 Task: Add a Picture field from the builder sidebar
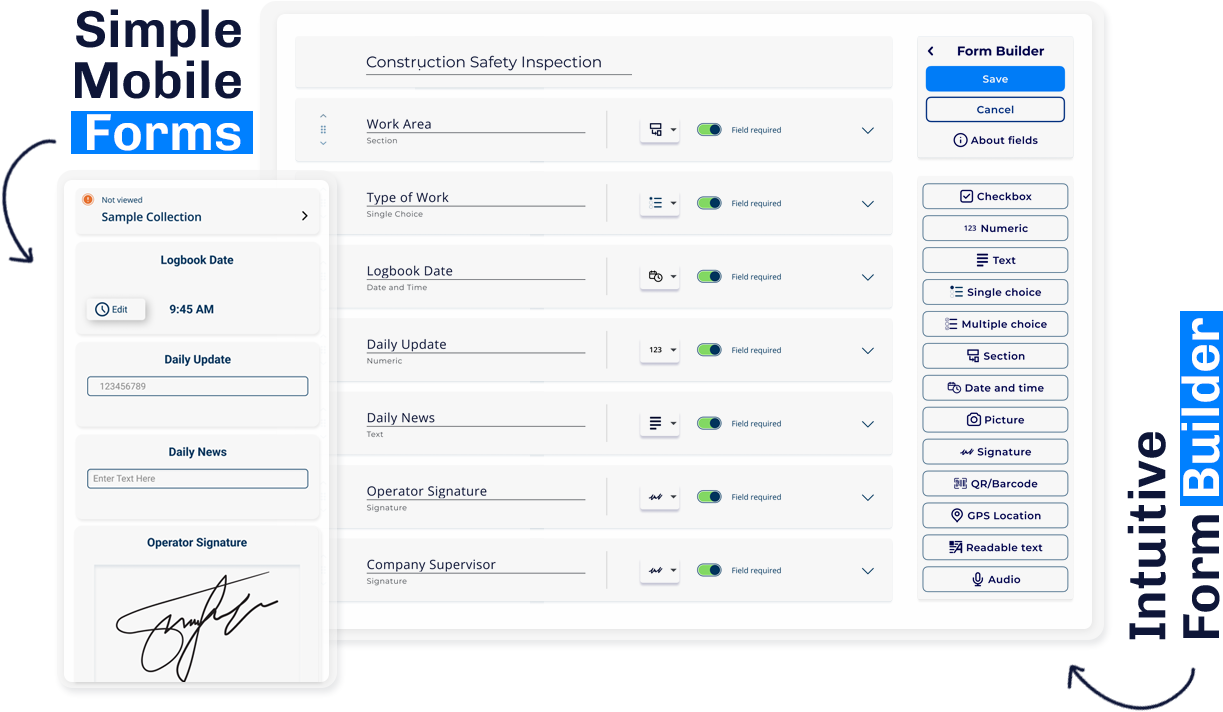(x=994, y=419)
